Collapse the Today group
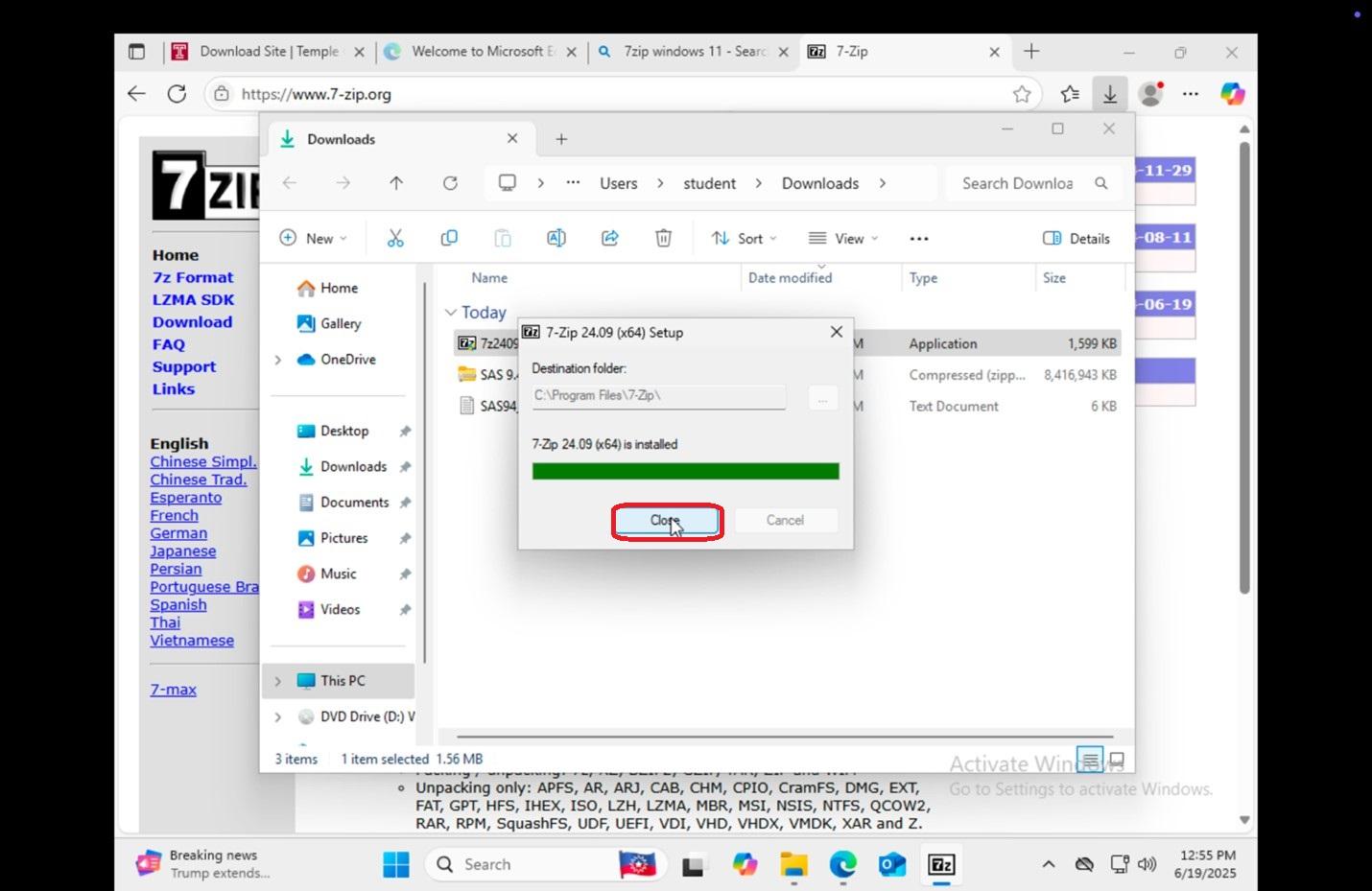Screen dimensions: 1372x891 click(450, 313)
